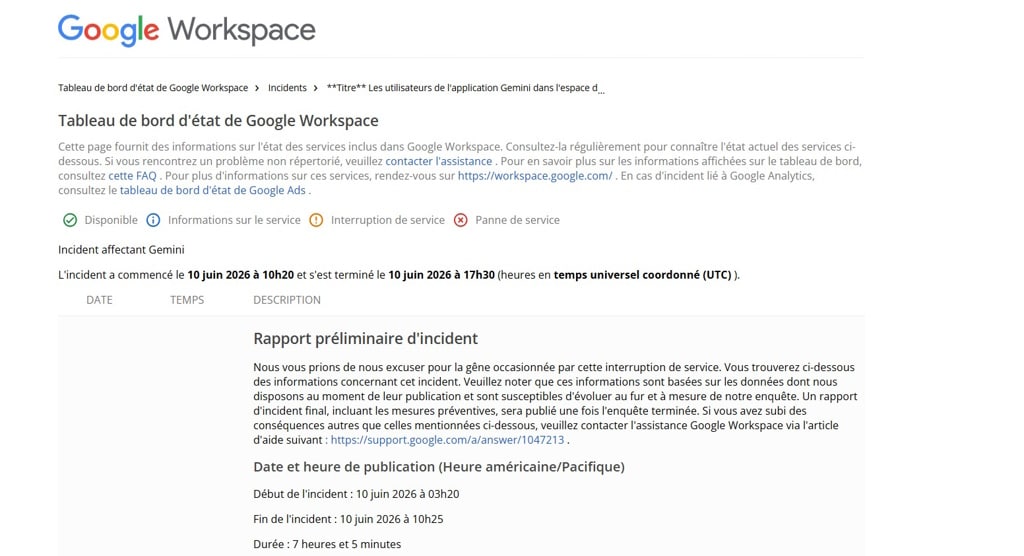Click the bold end time 10 juin 2026 à 17h30
The width and height of the screenshot is (1024, 556).
tap(441, 275)
